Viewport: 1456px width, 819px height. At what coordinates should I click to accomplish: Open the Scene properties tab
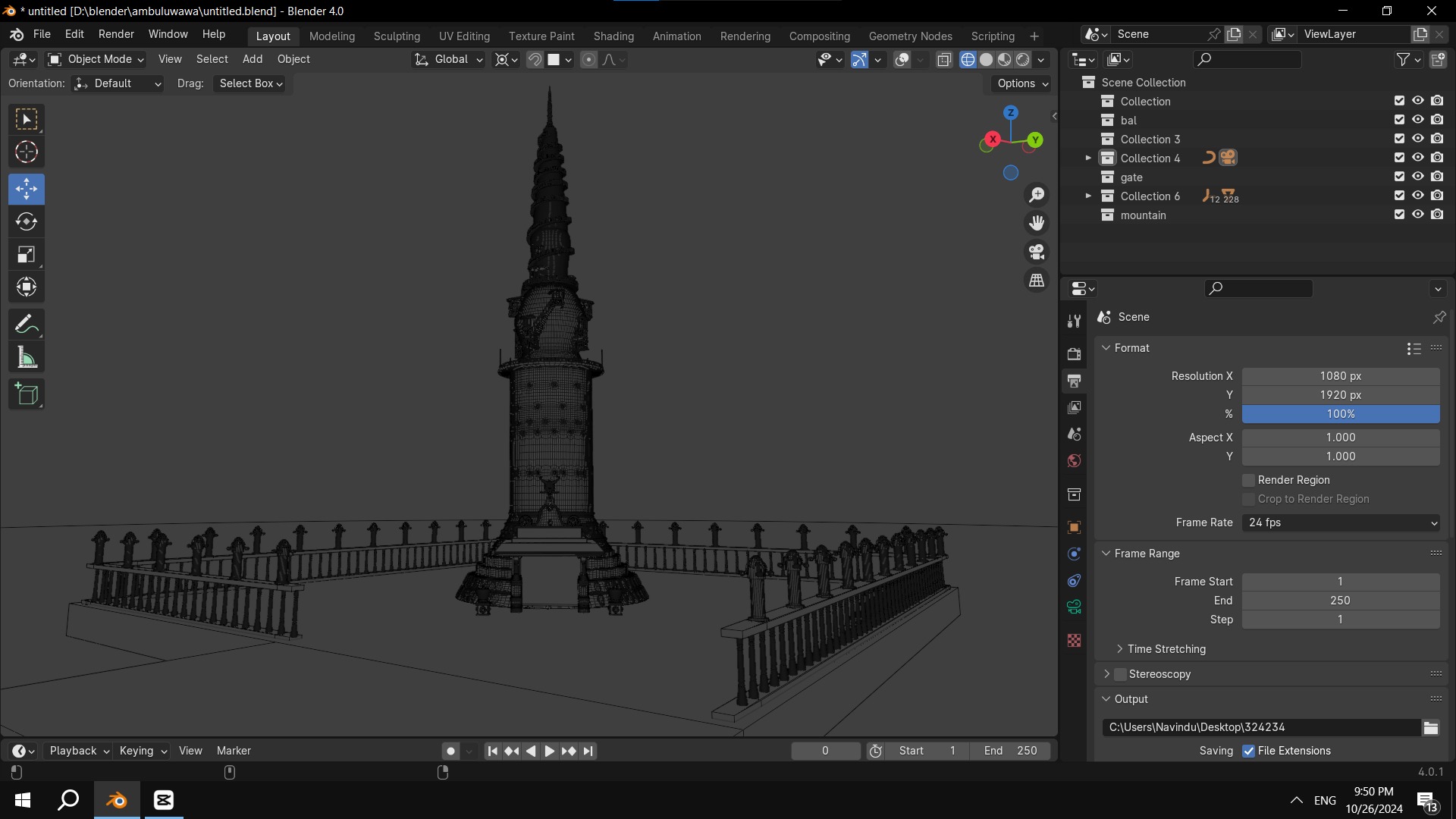[1074, 434]
